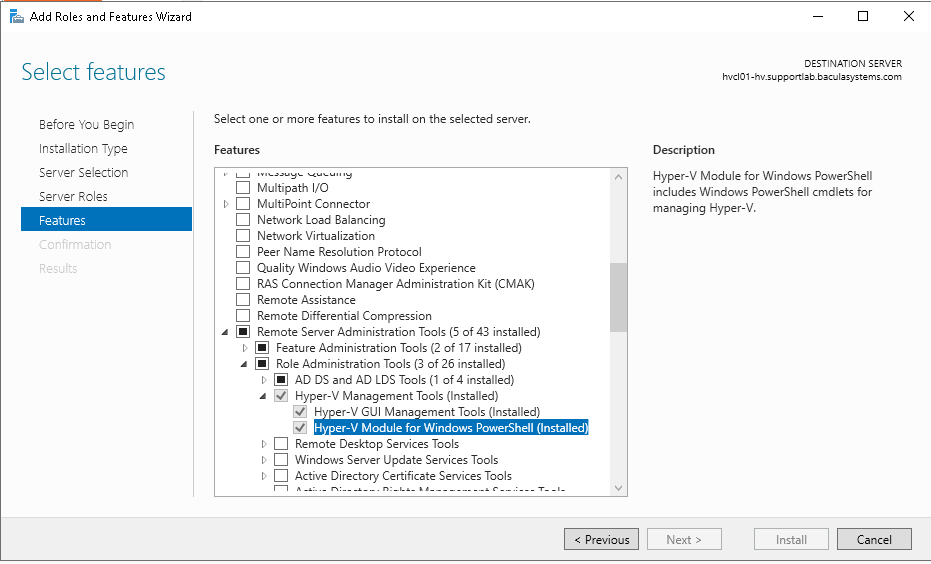Select Windows Server Update Services Tools label
Screen dimensions: 931x564
click(397, 460)
